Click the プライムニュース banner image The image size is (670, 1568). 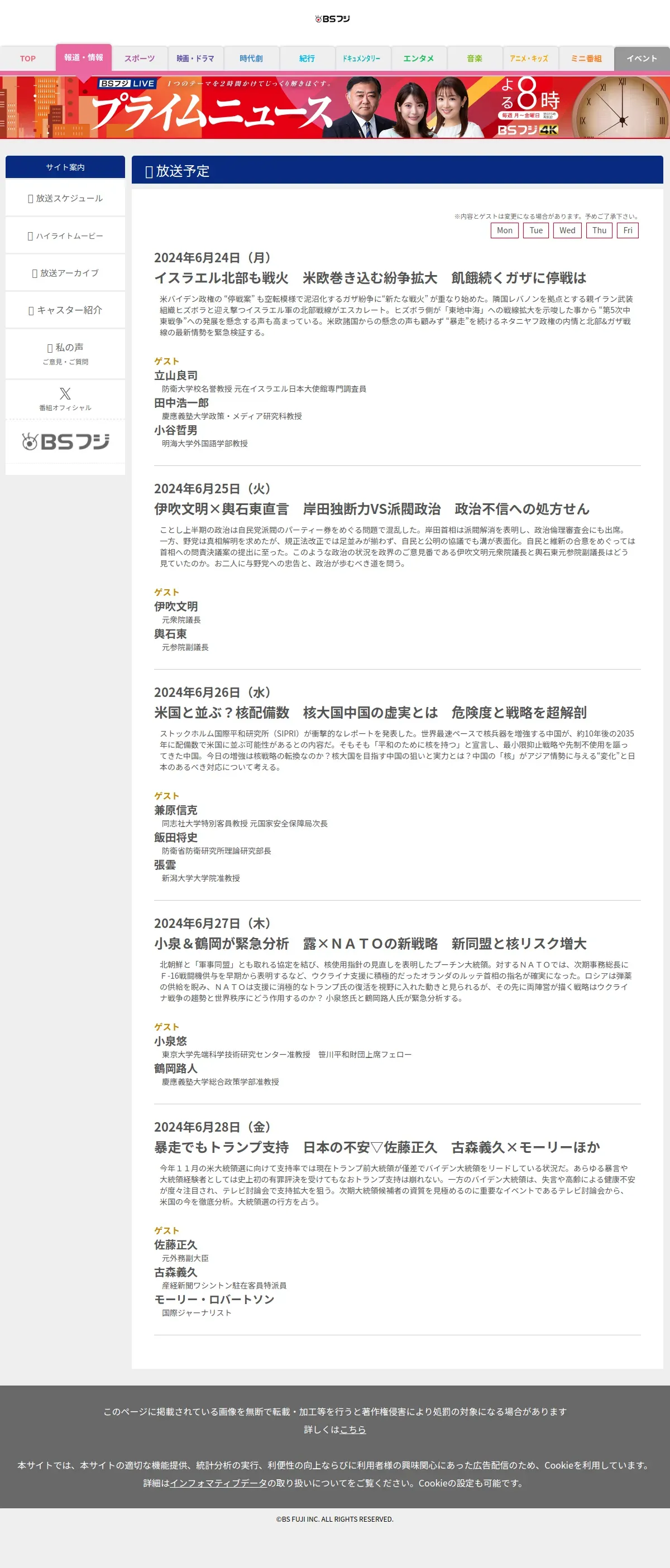tap(335, 107)
